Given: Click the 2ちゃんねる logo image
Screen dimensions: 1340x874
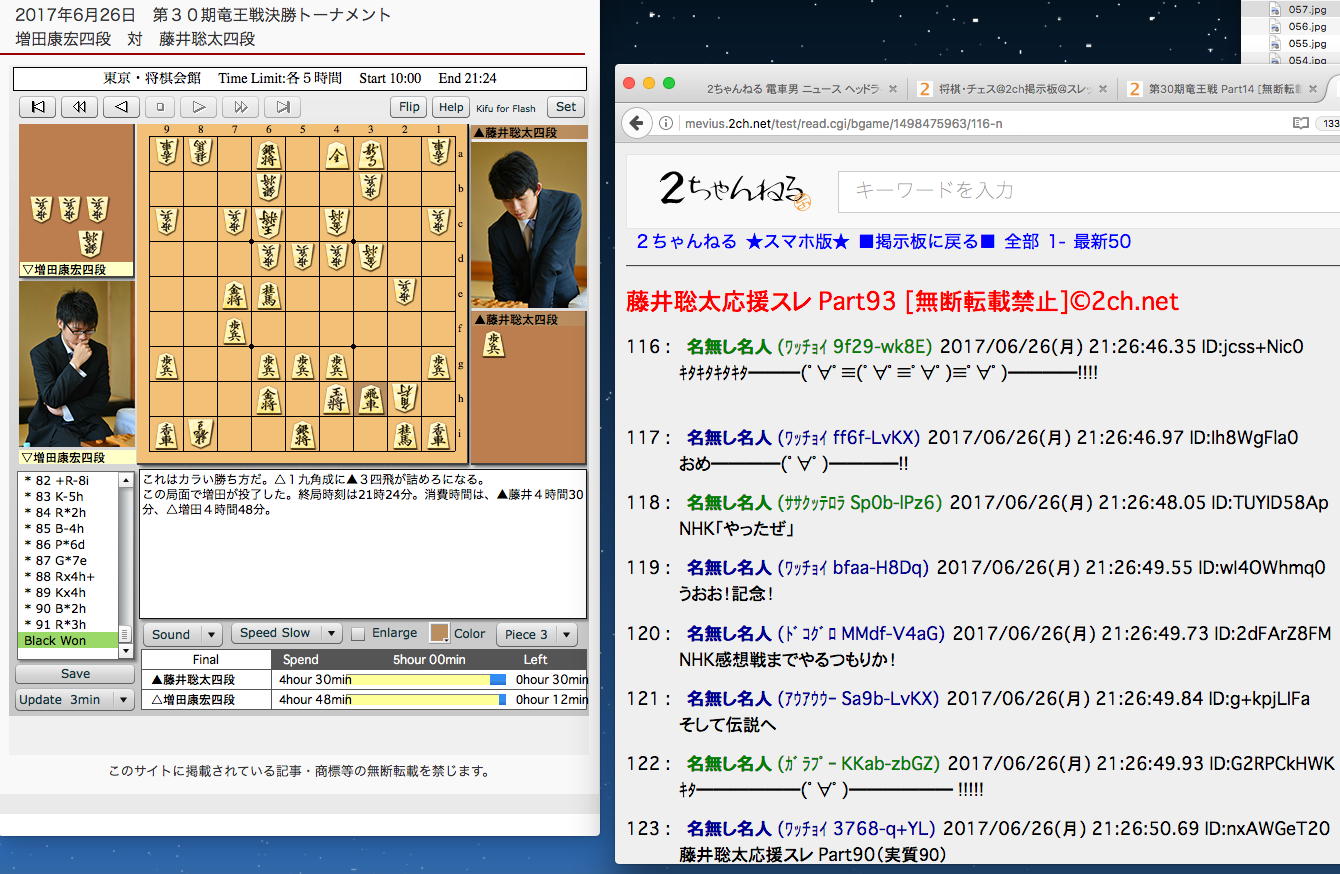Looking at the screenshot, I should (x=735, y=190).
